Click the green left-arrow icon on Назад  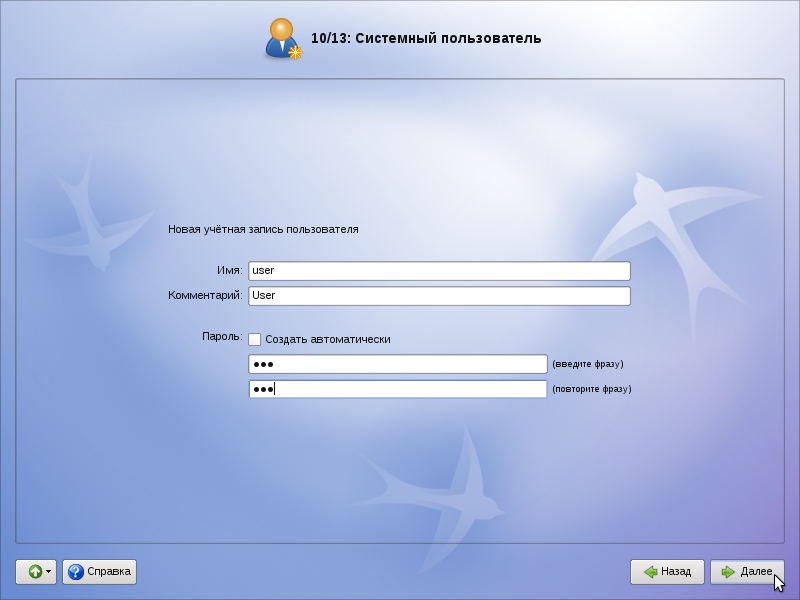650,572
